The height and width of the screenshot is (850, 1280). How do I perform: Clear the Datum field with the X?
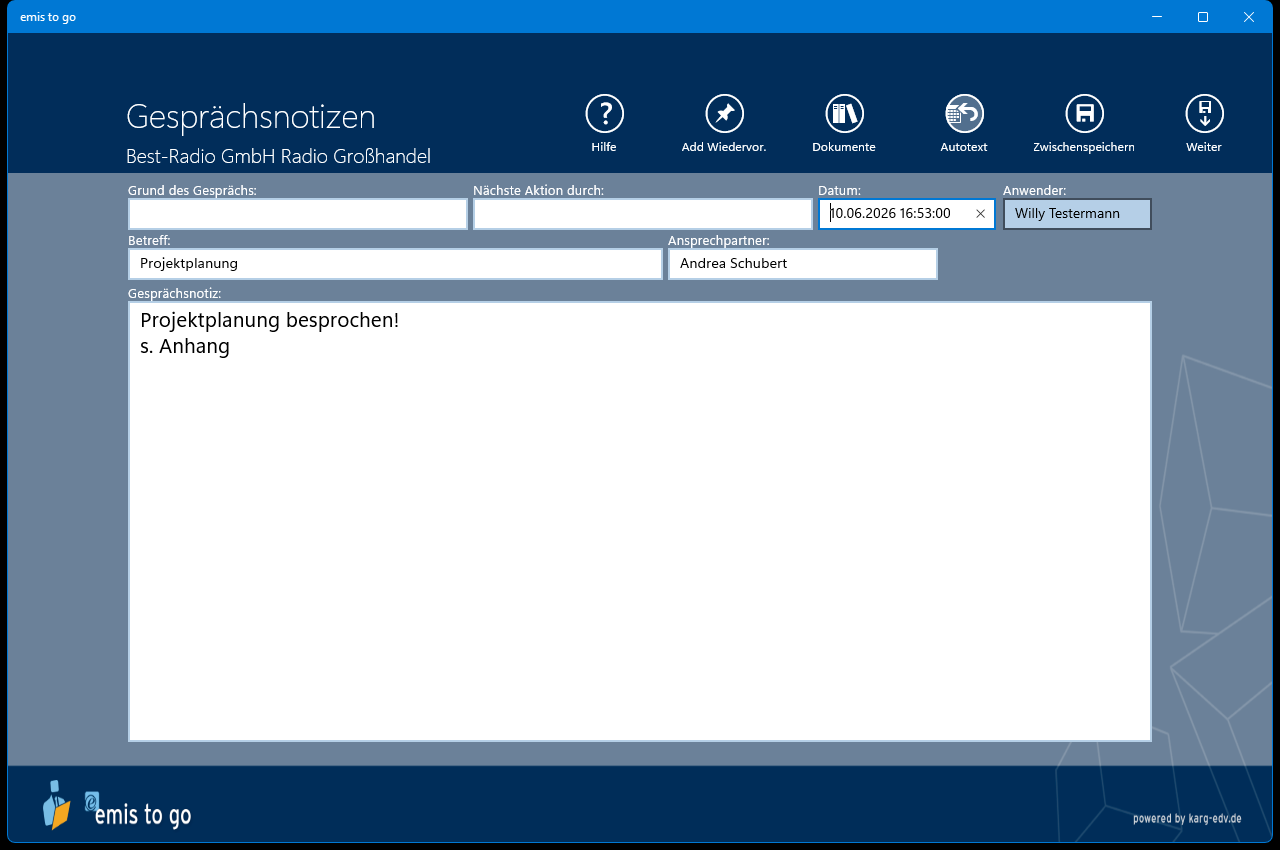[980, 214]
